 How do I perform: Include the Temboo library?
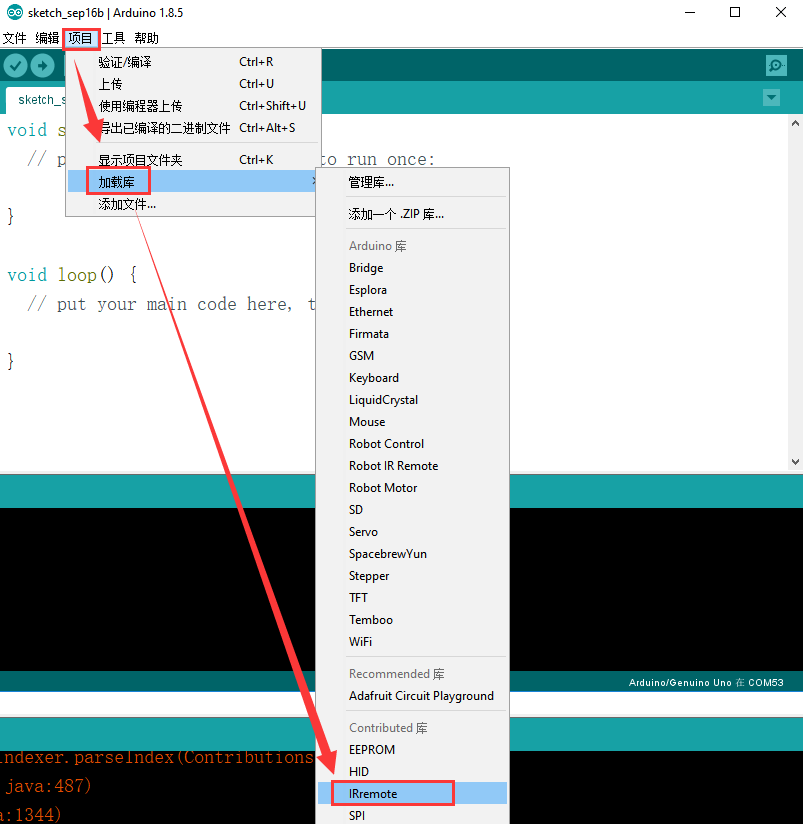coord(413,620)
